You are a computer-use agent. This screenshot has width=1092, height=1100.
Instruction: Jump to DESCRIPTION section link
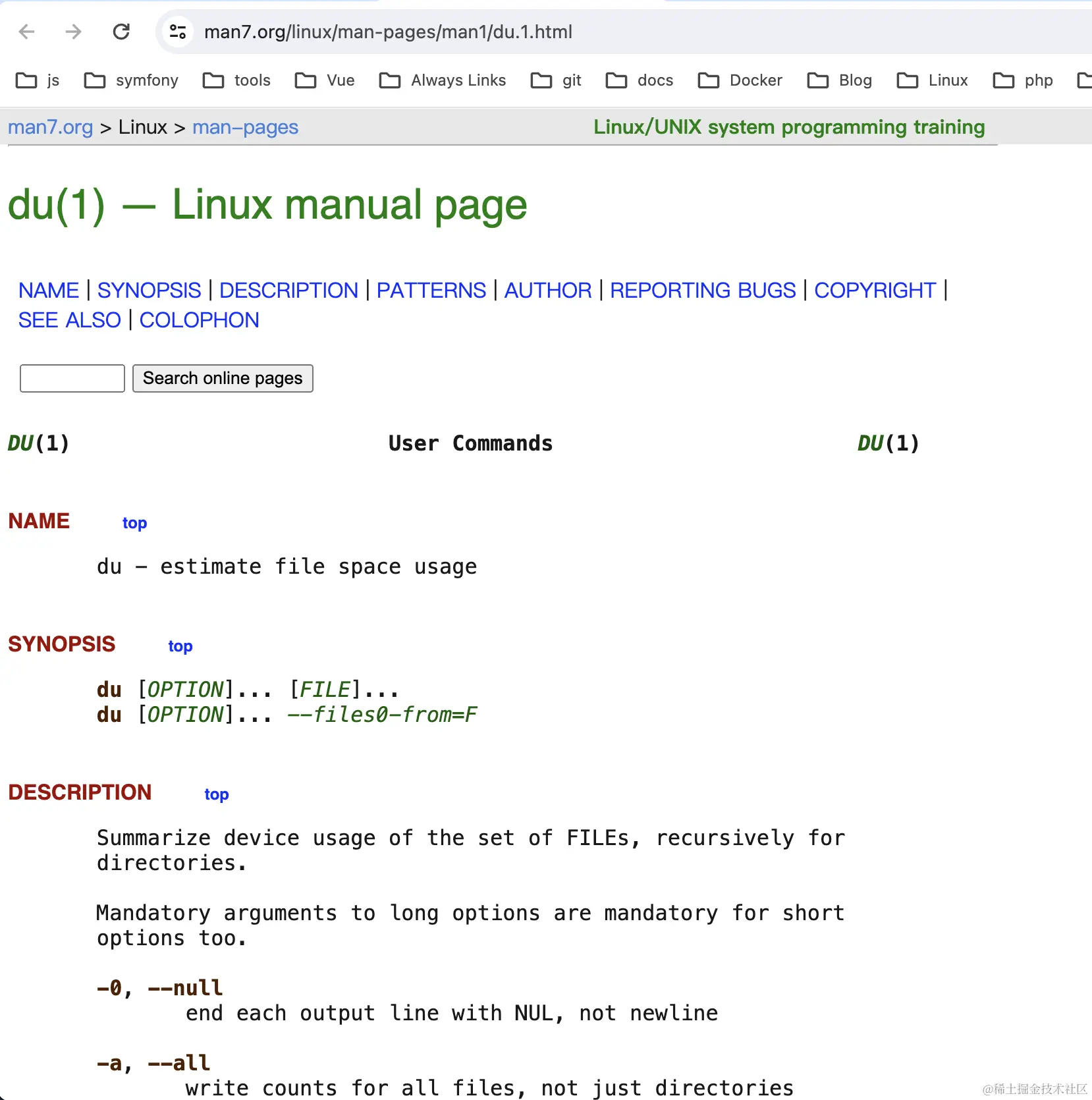coord(288,290)
